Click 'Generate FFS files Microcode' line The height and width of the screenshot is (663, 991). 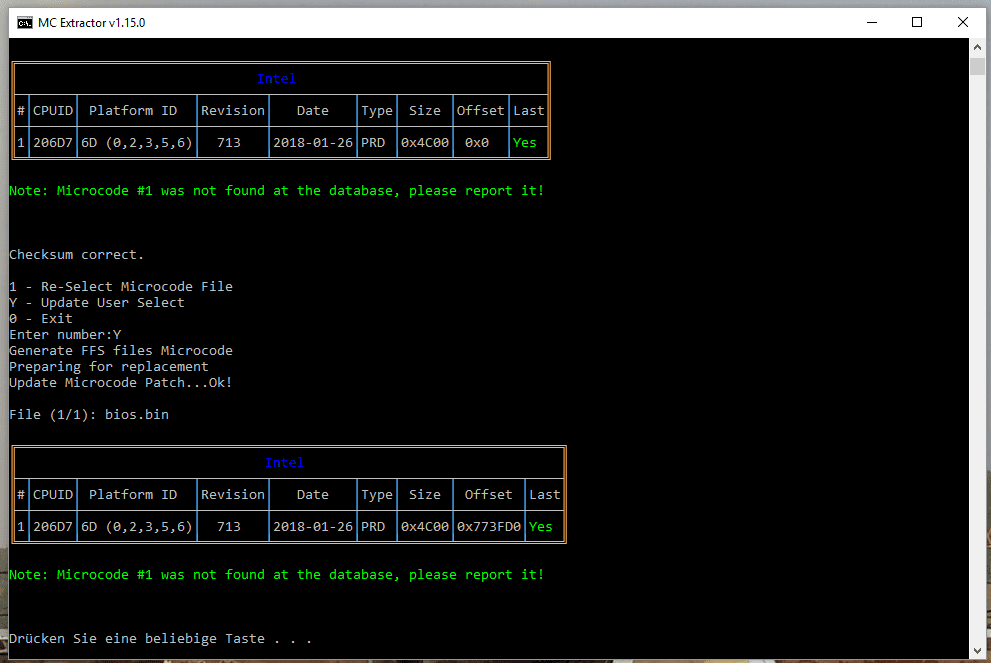point(121,351)
